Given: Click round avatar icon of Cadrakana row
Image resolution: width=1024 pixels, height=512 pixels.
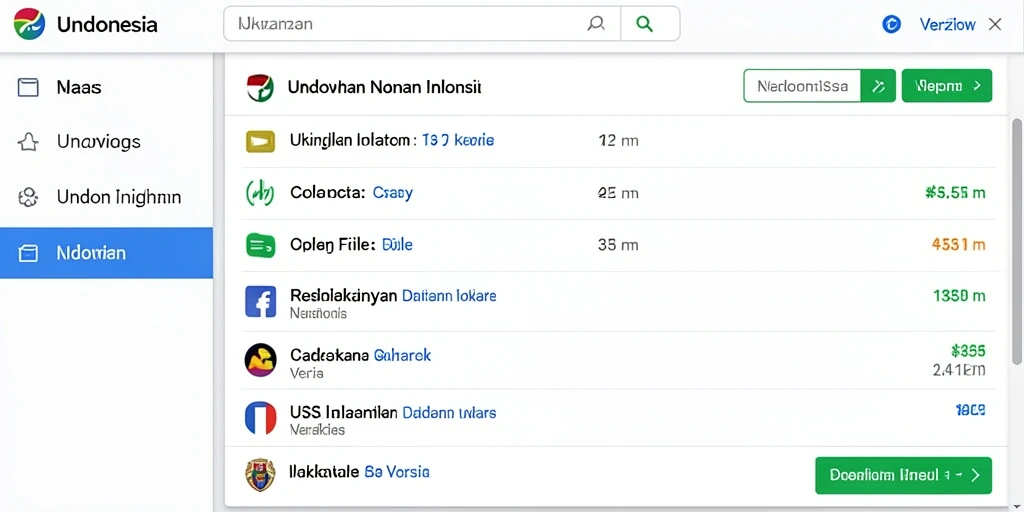Looking at the screenshot, I should 260,360.
